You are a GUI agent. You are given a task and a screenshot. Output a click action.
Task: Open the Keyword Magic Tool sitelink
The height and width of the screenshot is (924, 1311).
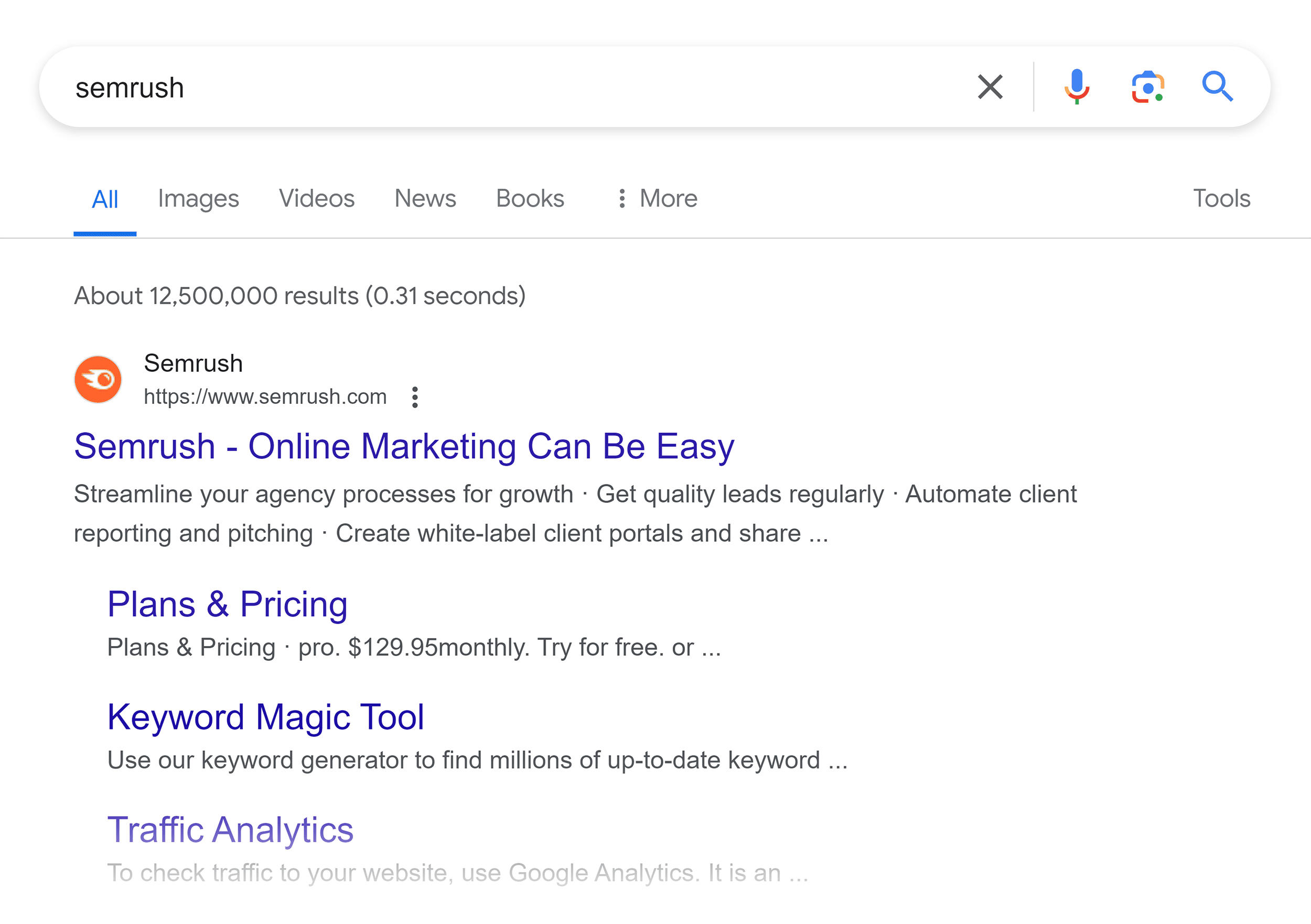point(265,716)
